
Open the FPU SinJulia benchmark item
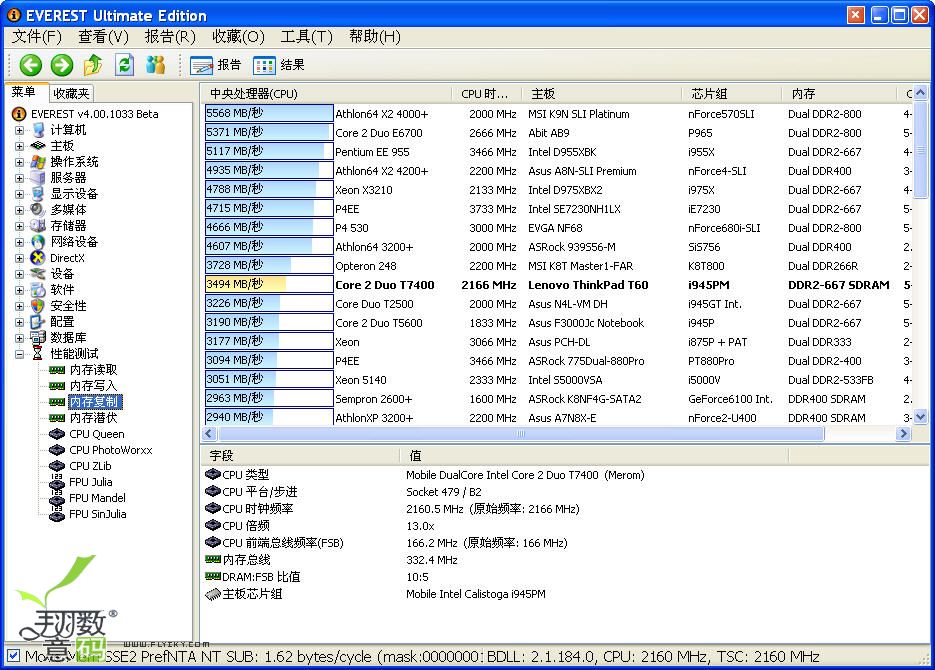point(98,514)
